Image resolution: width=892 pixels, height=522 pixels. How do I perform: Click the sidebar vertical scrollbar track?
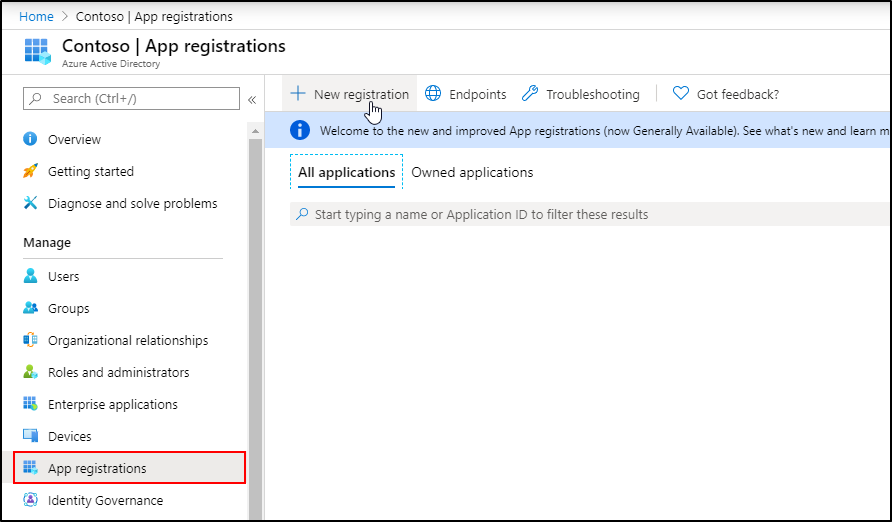click(255, 329)
